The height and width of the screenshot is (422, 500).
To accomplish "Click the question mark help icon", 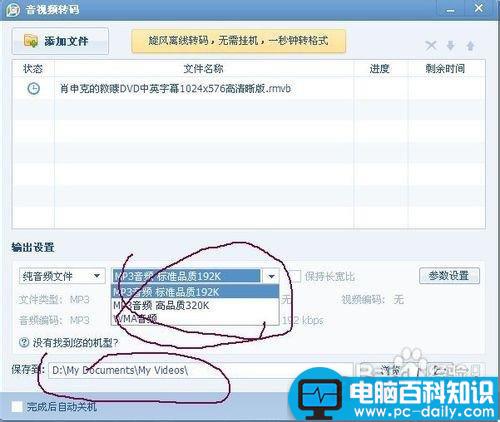I will 24,342.
